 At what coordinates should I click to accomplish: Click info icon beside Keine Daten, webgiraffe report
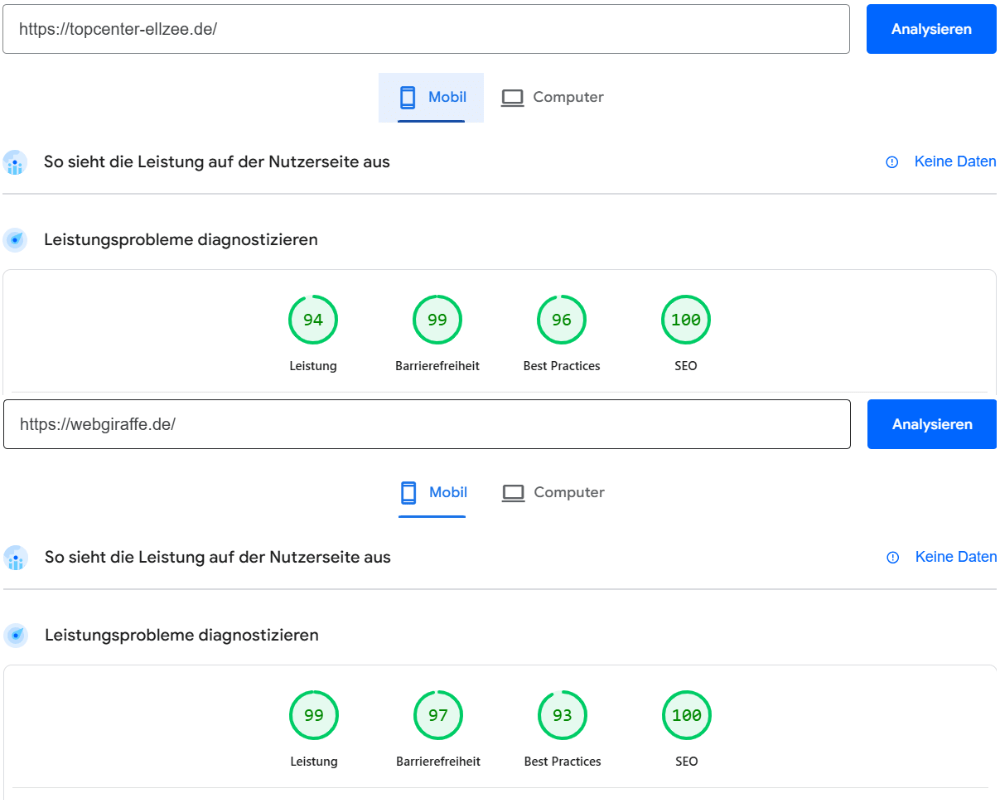coord(892,558)
